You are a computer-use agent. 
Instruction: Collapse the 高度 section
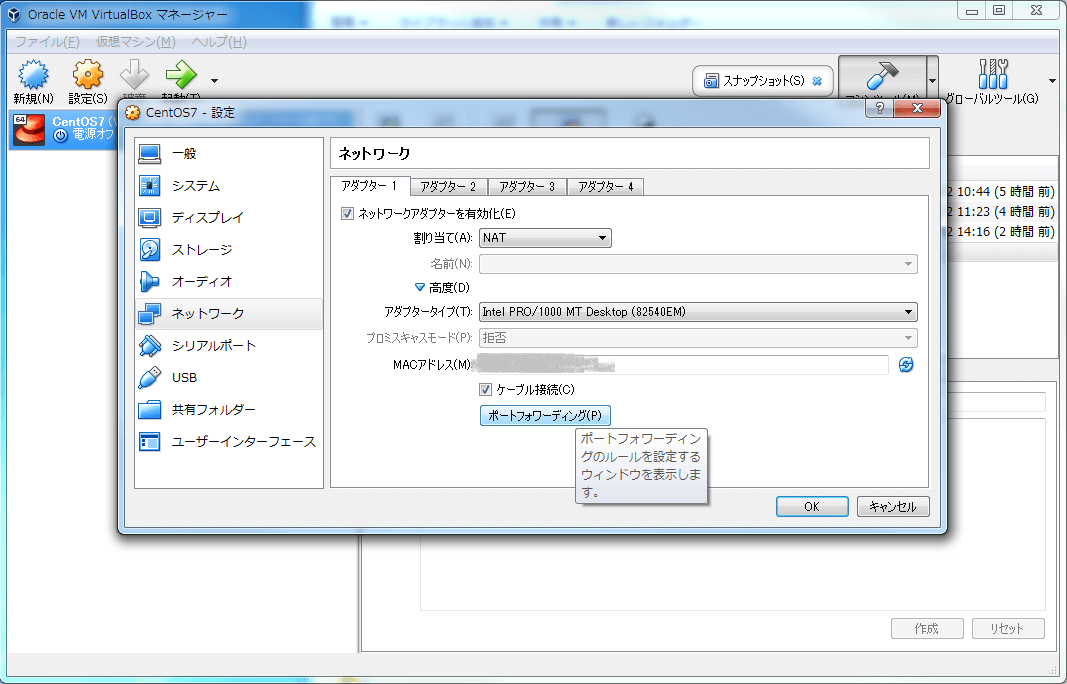450,287
